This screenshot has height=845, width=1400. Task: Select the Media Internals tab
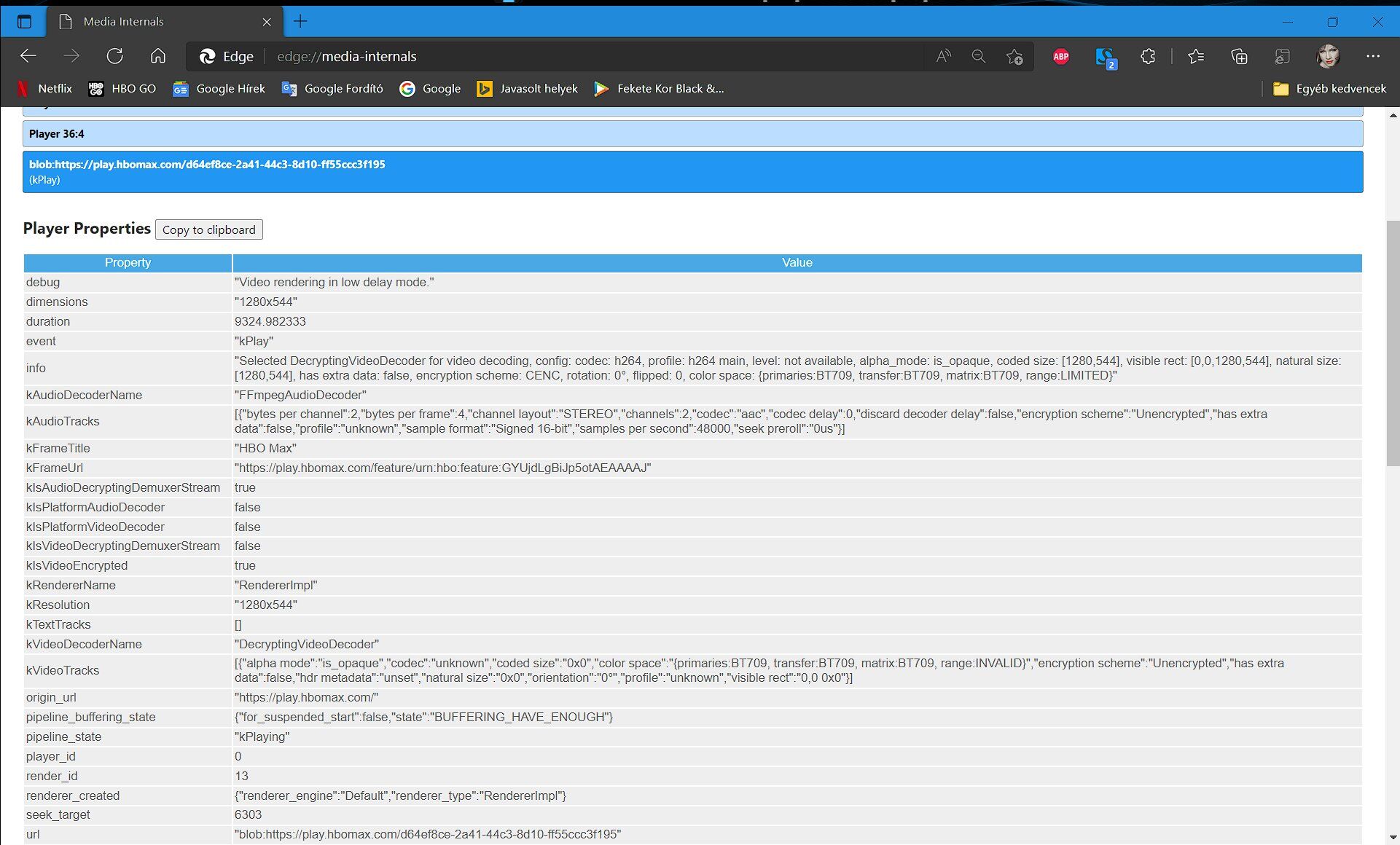[166, 21]
